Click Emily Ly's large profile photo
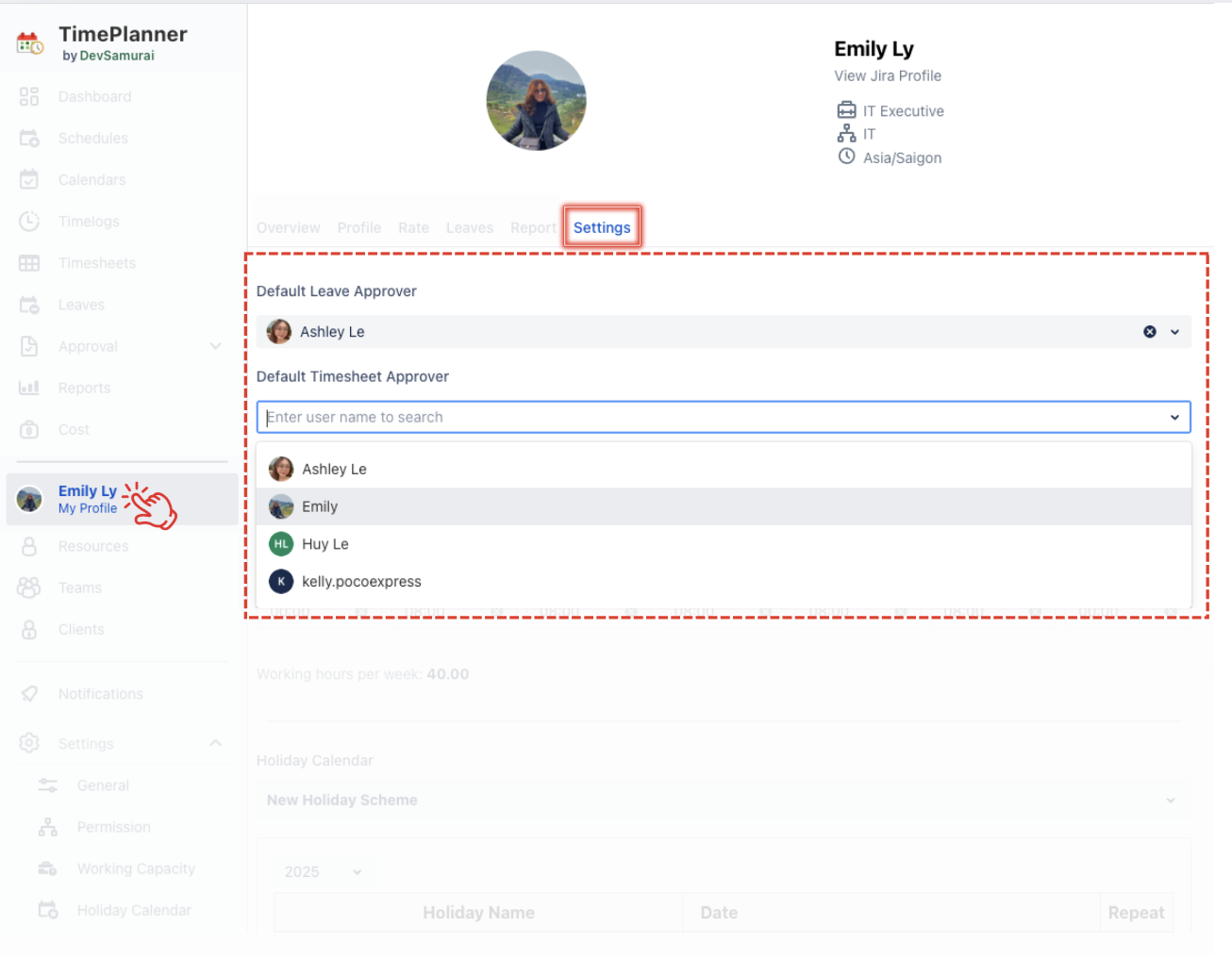 pyautogui.click(x=536, y=101)
